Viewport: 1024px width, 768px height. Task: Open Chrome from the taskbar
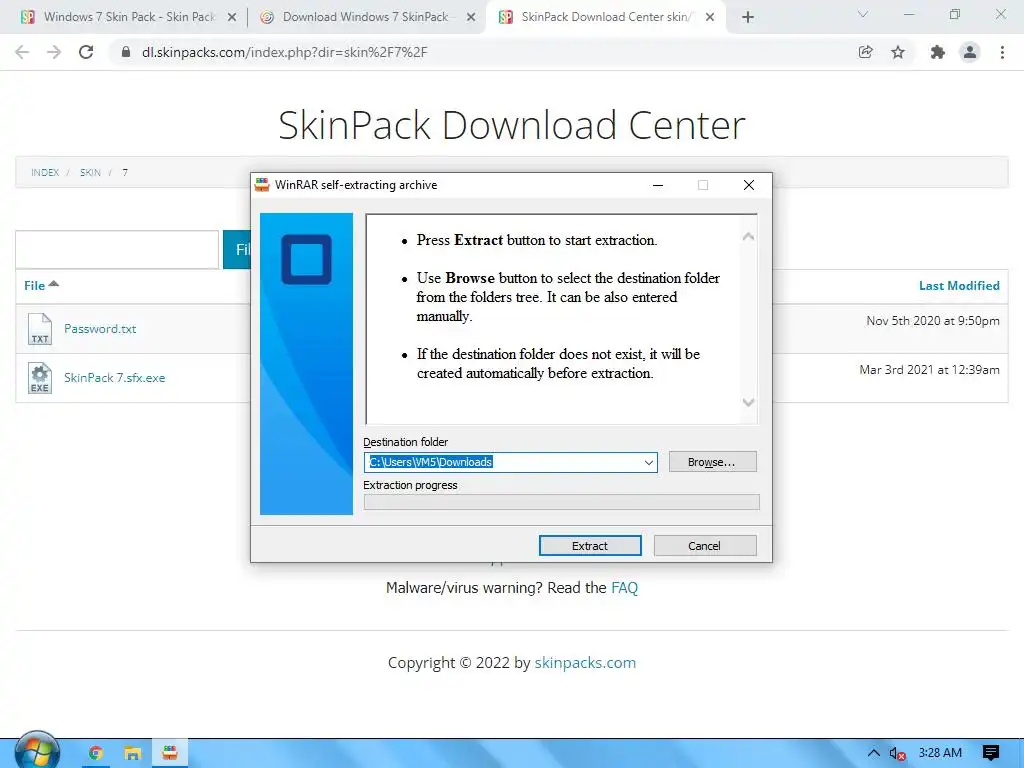[96, 753]
